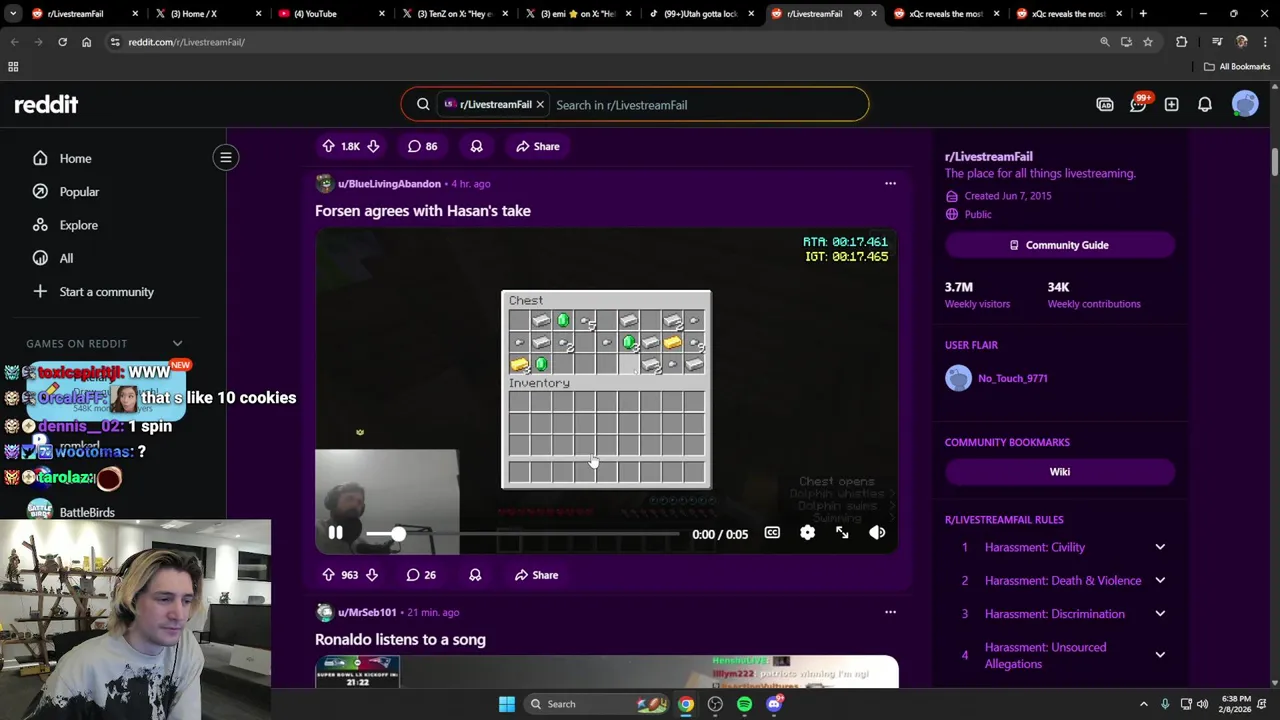Expand Harassment: Death & Violence rule

pyautogui.click(x=1160, y=580)
